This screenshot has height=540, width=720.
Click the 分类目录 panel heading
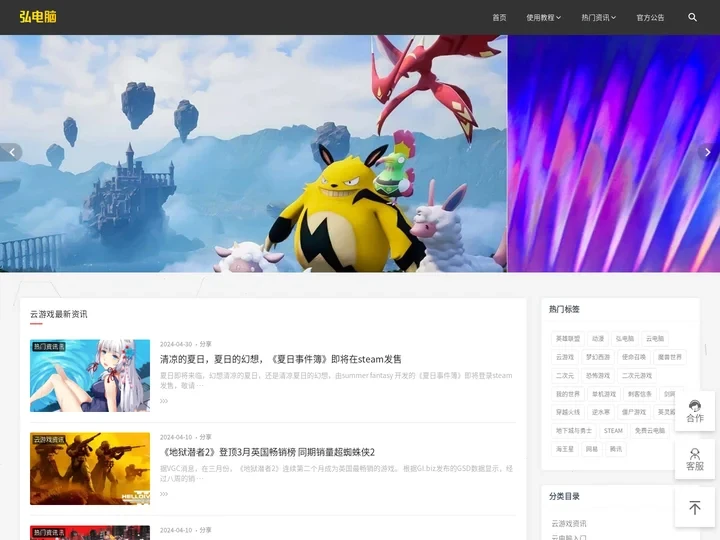(x=564, y=496)
